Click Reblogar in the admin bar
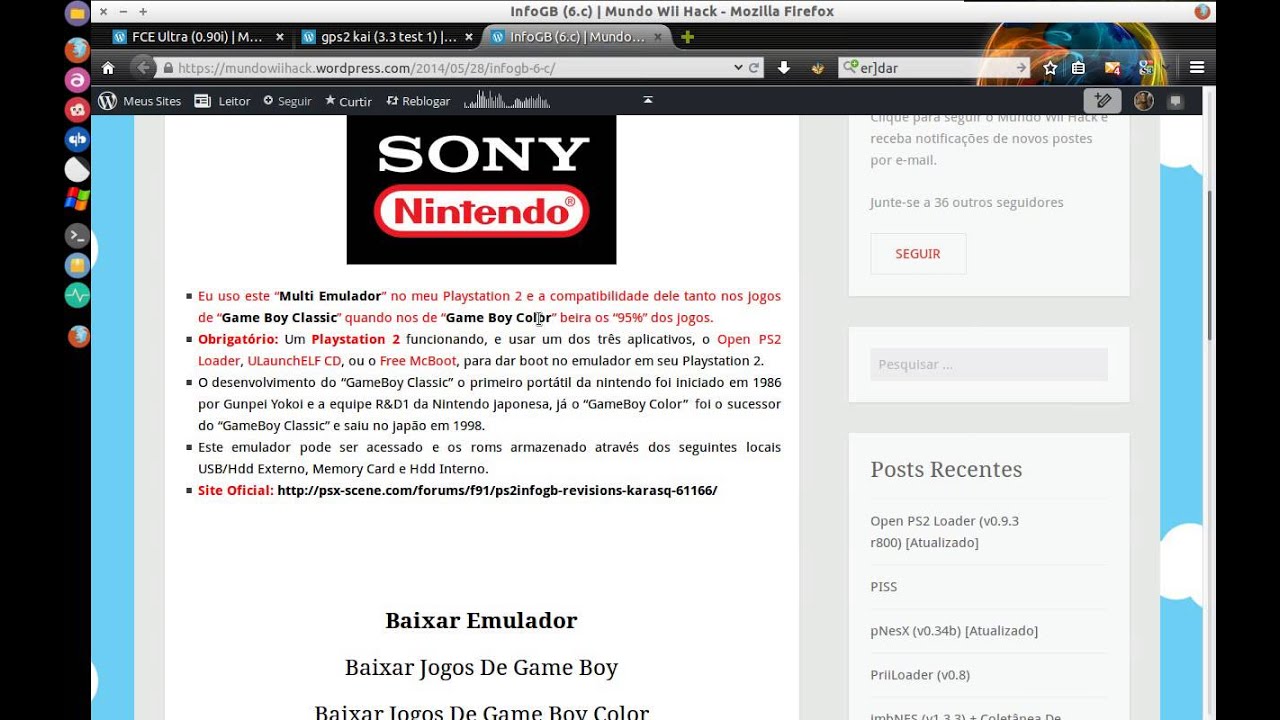 coord(418,101)
